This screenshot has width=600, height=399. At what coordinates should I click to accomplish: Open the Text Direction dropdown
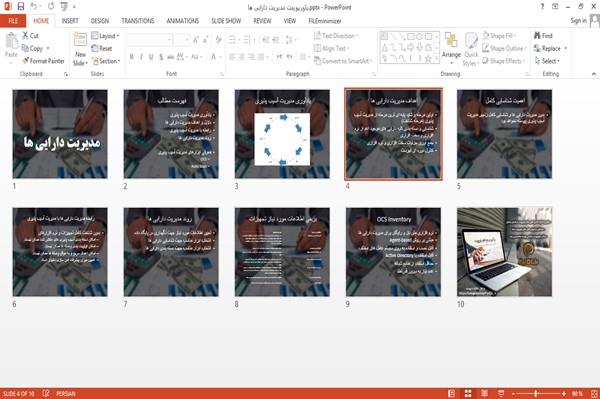(336, 36)
